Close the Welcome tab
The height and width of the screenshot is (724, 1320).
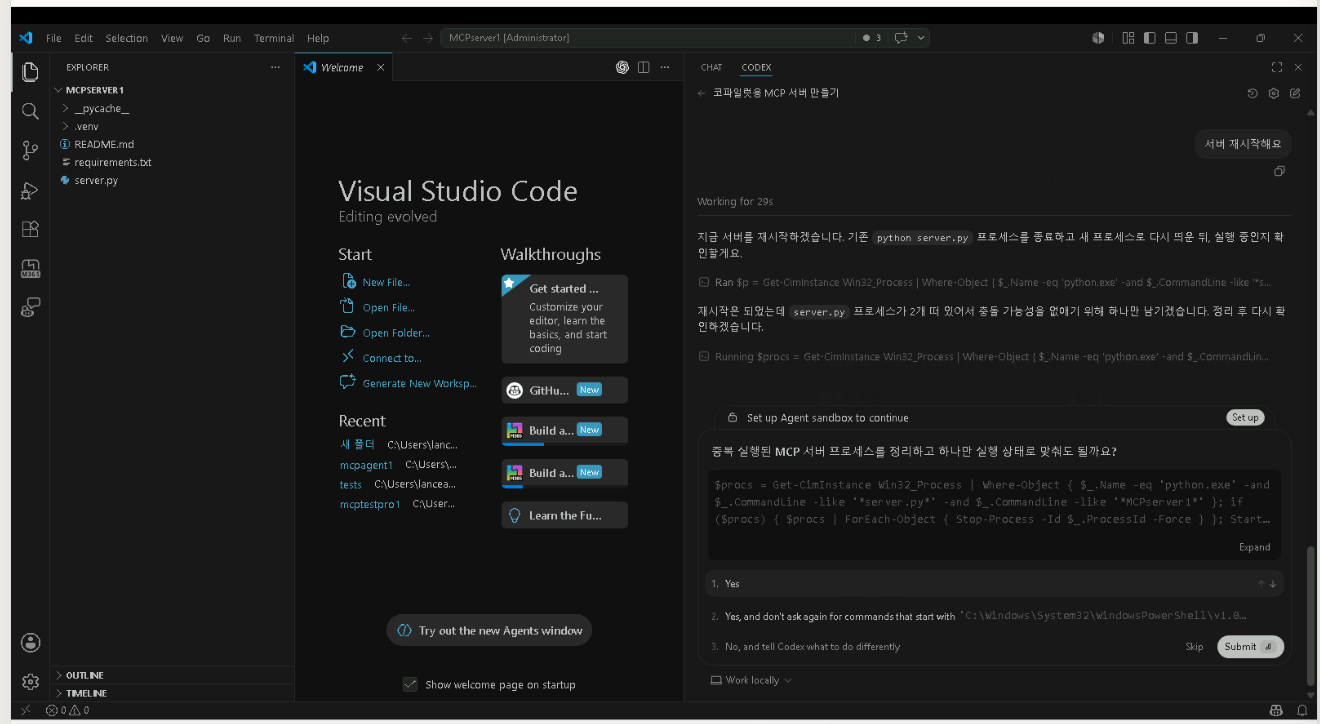tap(380, 67)
